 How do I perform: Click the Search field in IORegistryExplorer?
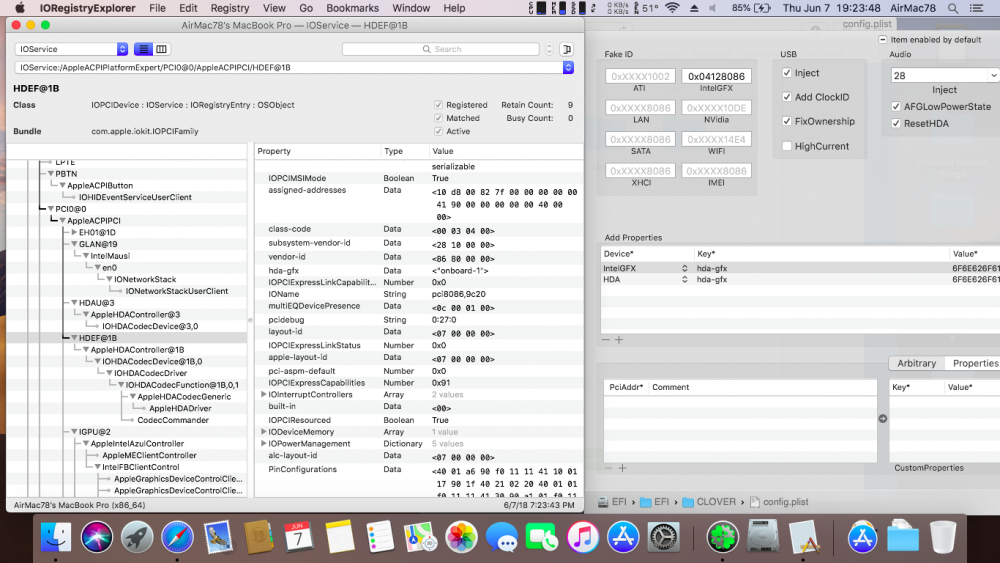pyautogui.click(x=441, y=49)
